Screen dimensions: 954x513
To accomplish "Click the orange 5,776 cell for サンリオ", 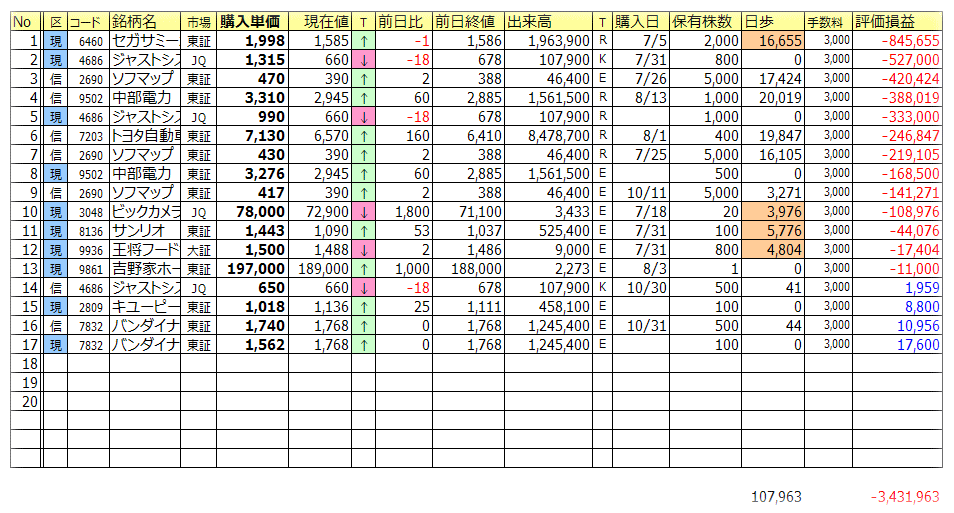I will [773, 230].
